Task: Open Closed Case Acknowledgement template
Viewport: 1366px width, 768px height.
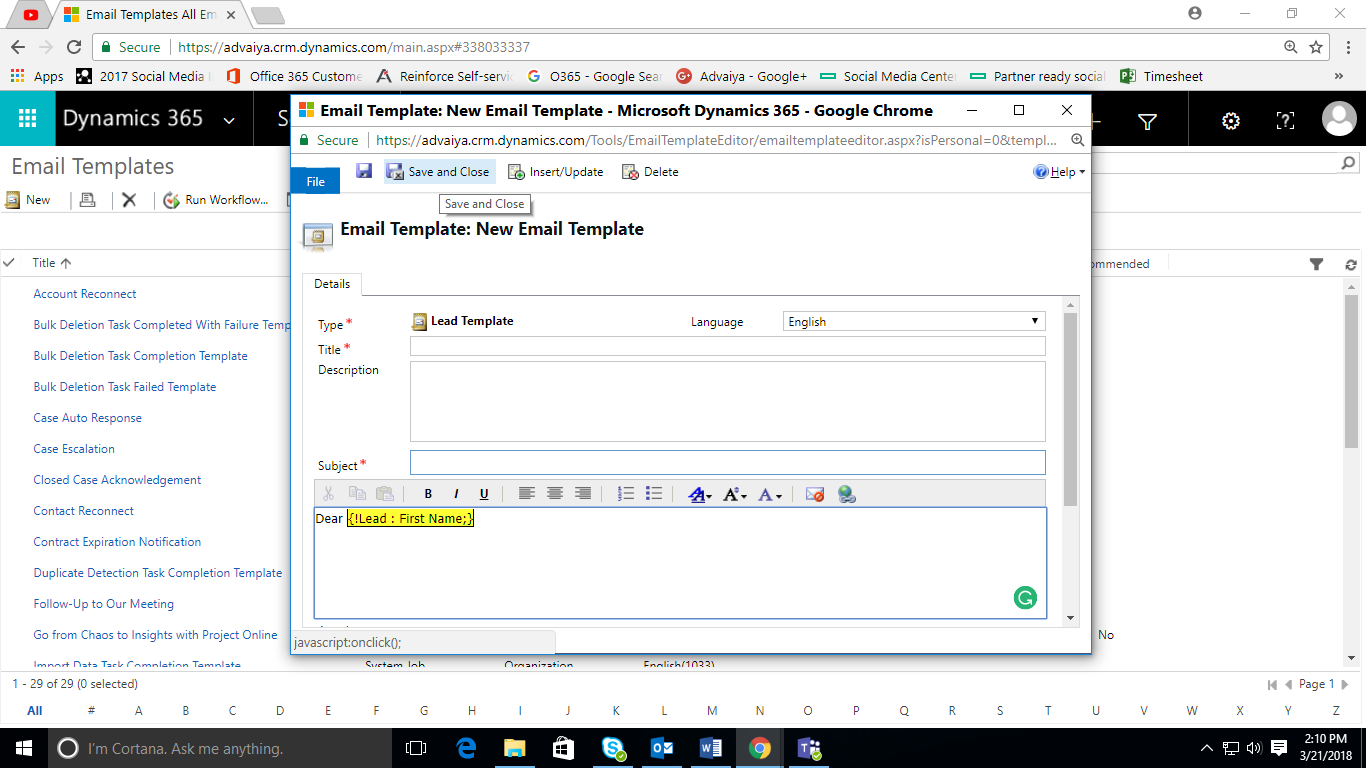Action: pos(117,480)
